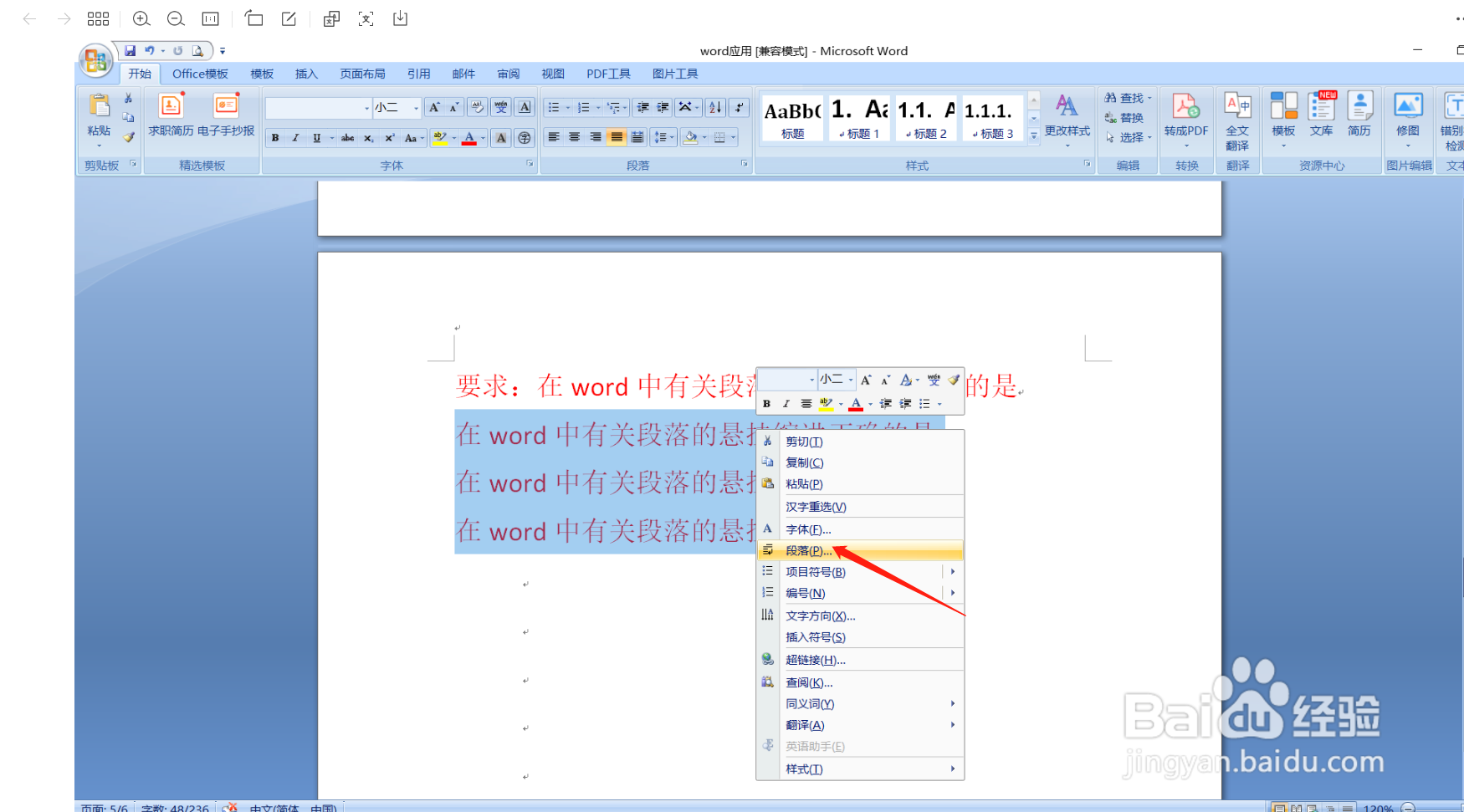Expand the Line Spacing dropdown

[663, 137]
